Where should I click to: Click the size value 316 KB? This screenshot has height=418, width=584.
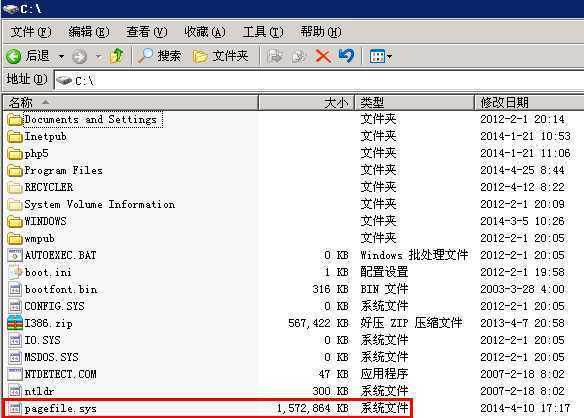[x=330, y=289]
